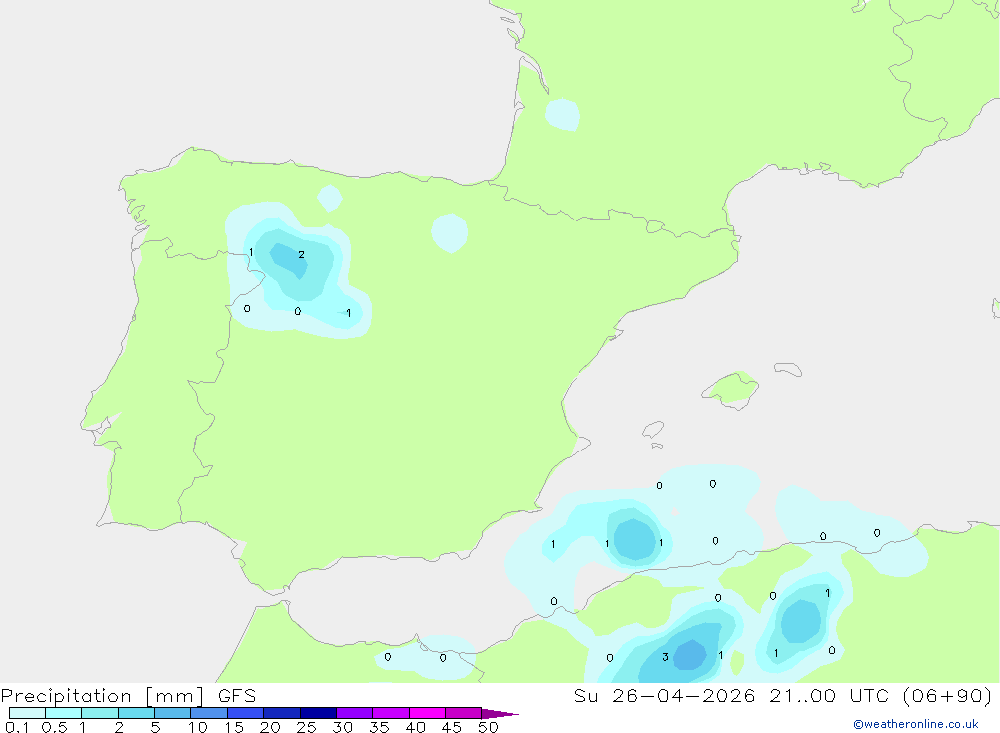This screenshot has width=1000, height=733.
Task: Click the weatheronline.co.uk copyright link
Action: pos(916,724)
